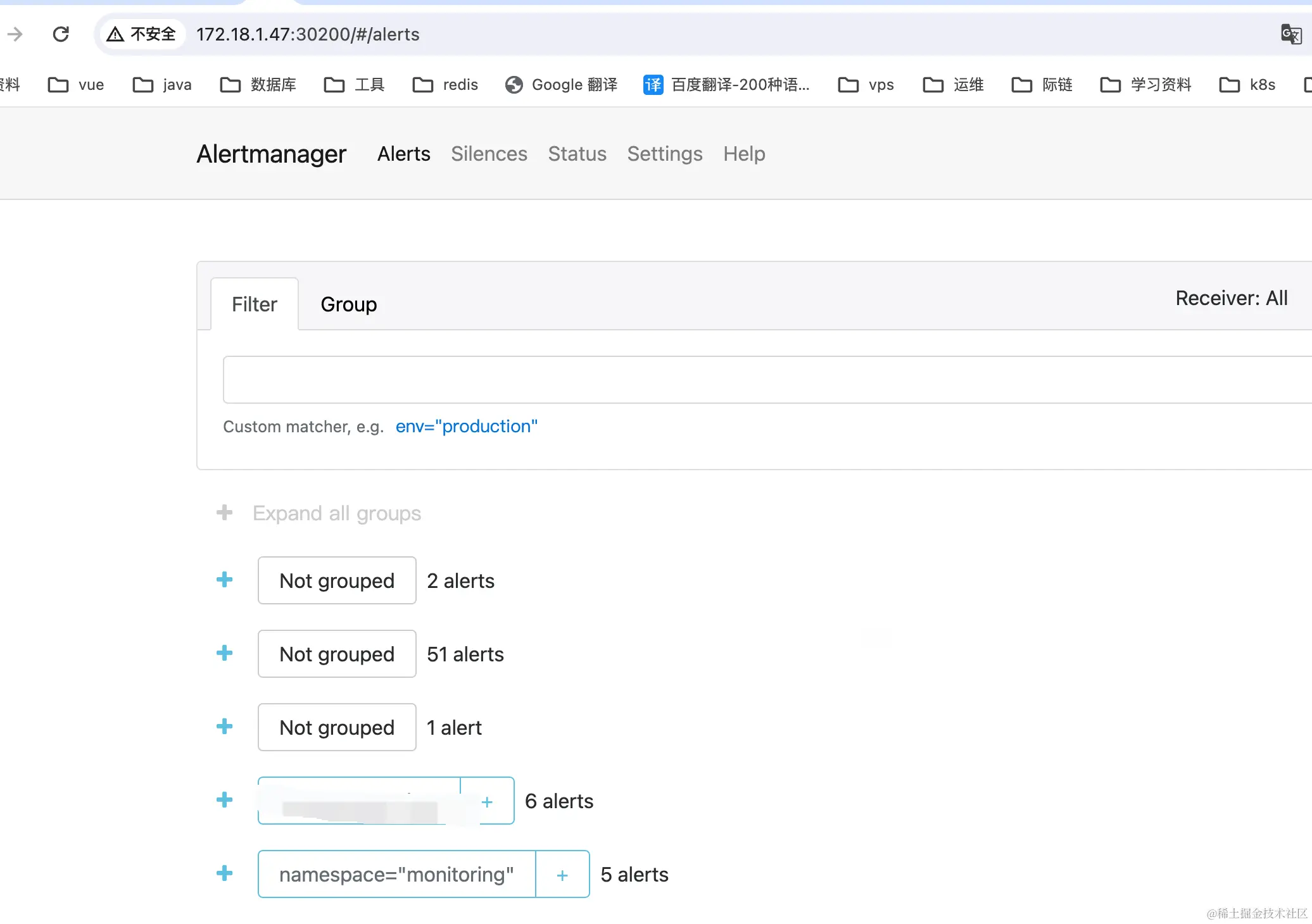
Task: Open the k8s bookmark folder
Action: tap(1247, 85)
